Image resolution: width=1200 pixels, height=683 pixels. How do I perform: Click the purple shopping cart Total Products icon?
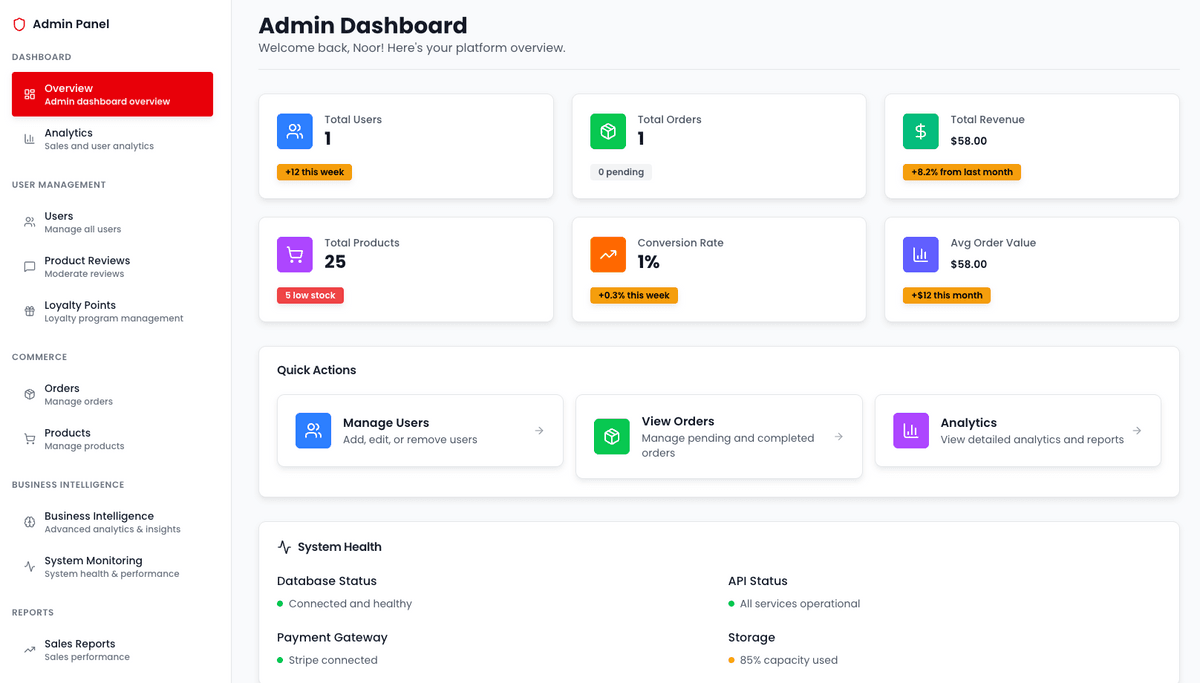(295, 254)
